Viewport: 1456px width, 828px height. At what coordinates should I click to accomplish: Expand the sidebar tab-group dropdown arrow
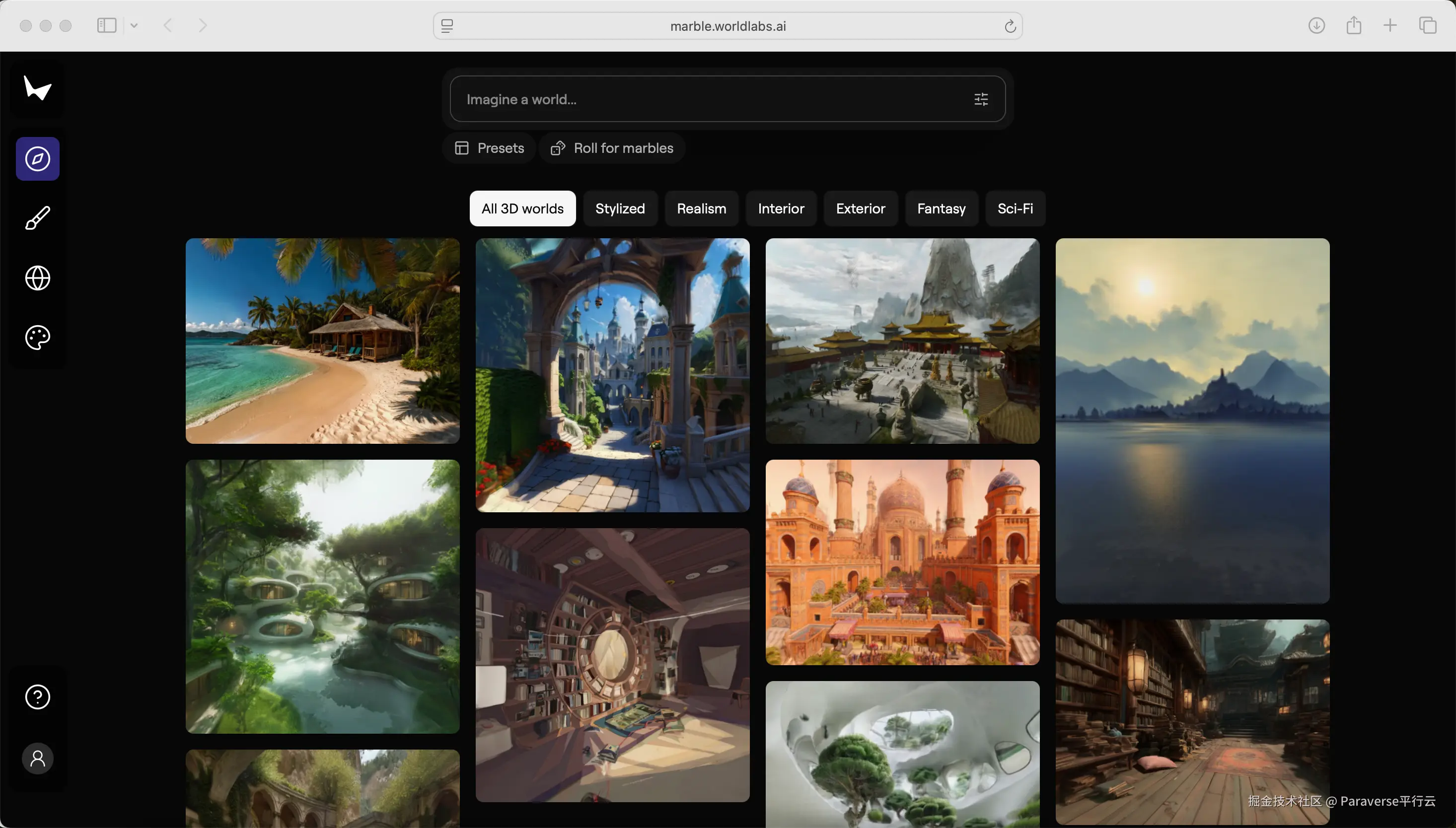[134, 26]
